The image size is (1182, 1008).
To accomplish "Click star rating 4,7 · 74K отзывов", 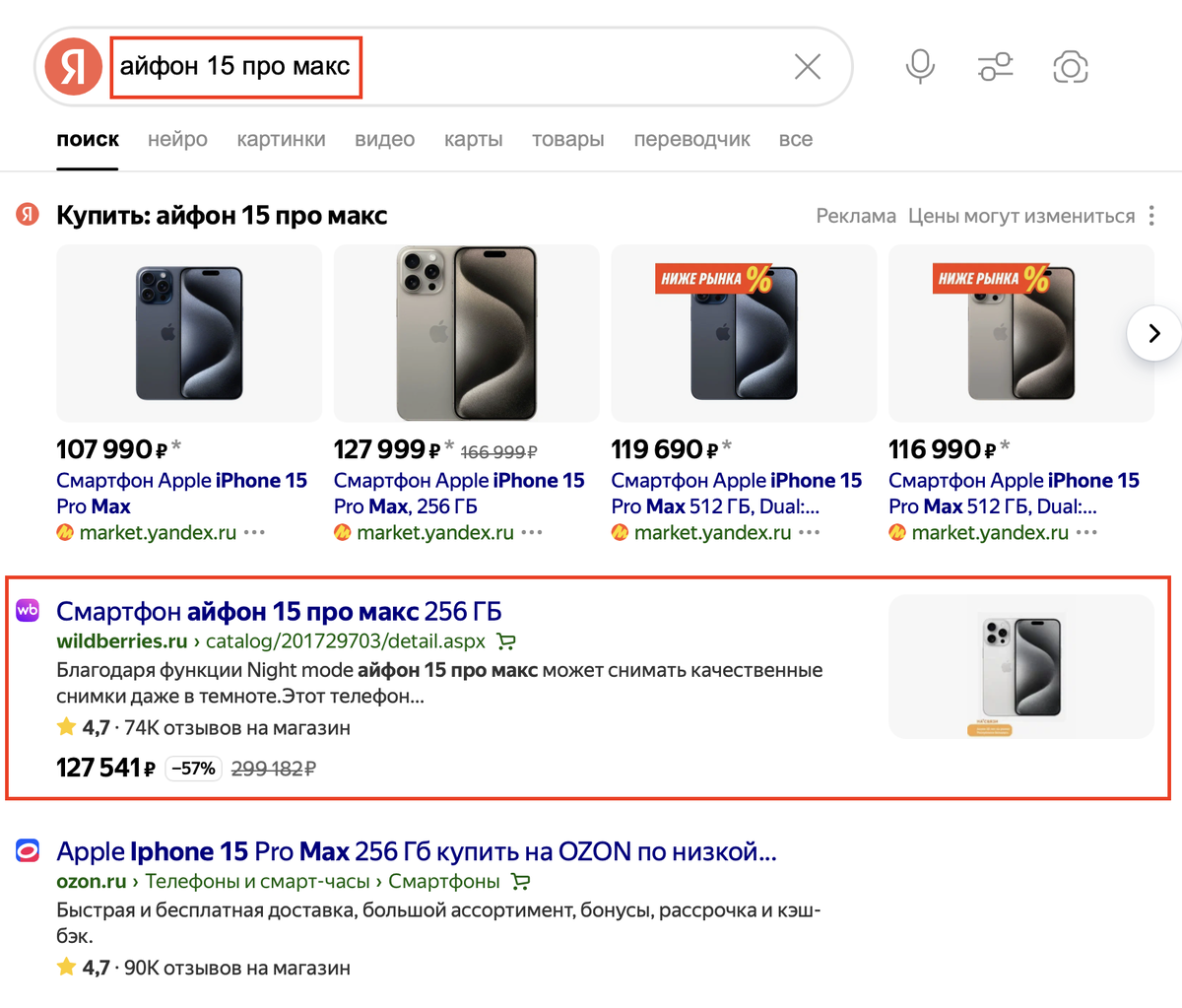I will pyautogui.click(x=203, y=728).
